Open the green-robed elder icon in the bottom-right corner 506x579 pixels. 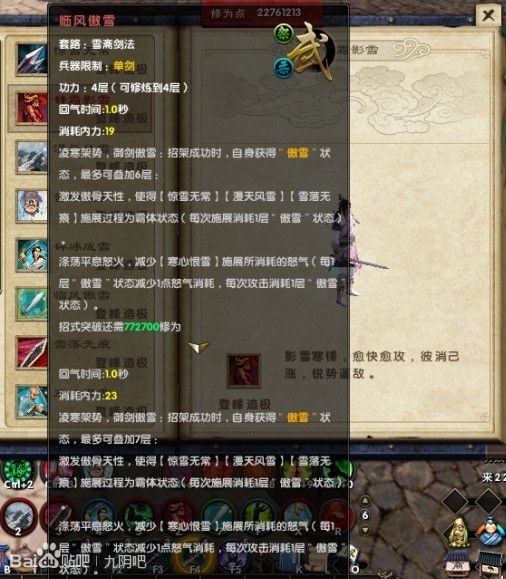coord(459,532)
